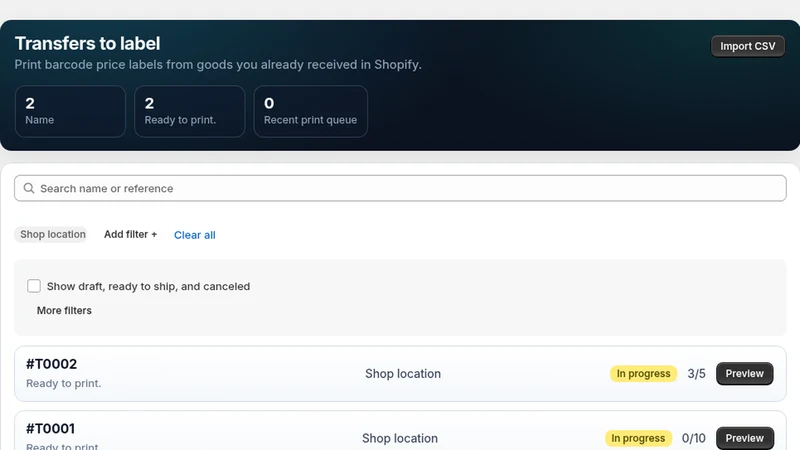The height and width of the screenshot is (450, 800).
Task: Click Shop location in #T0002 row
Action: click(x=403, y=373)
